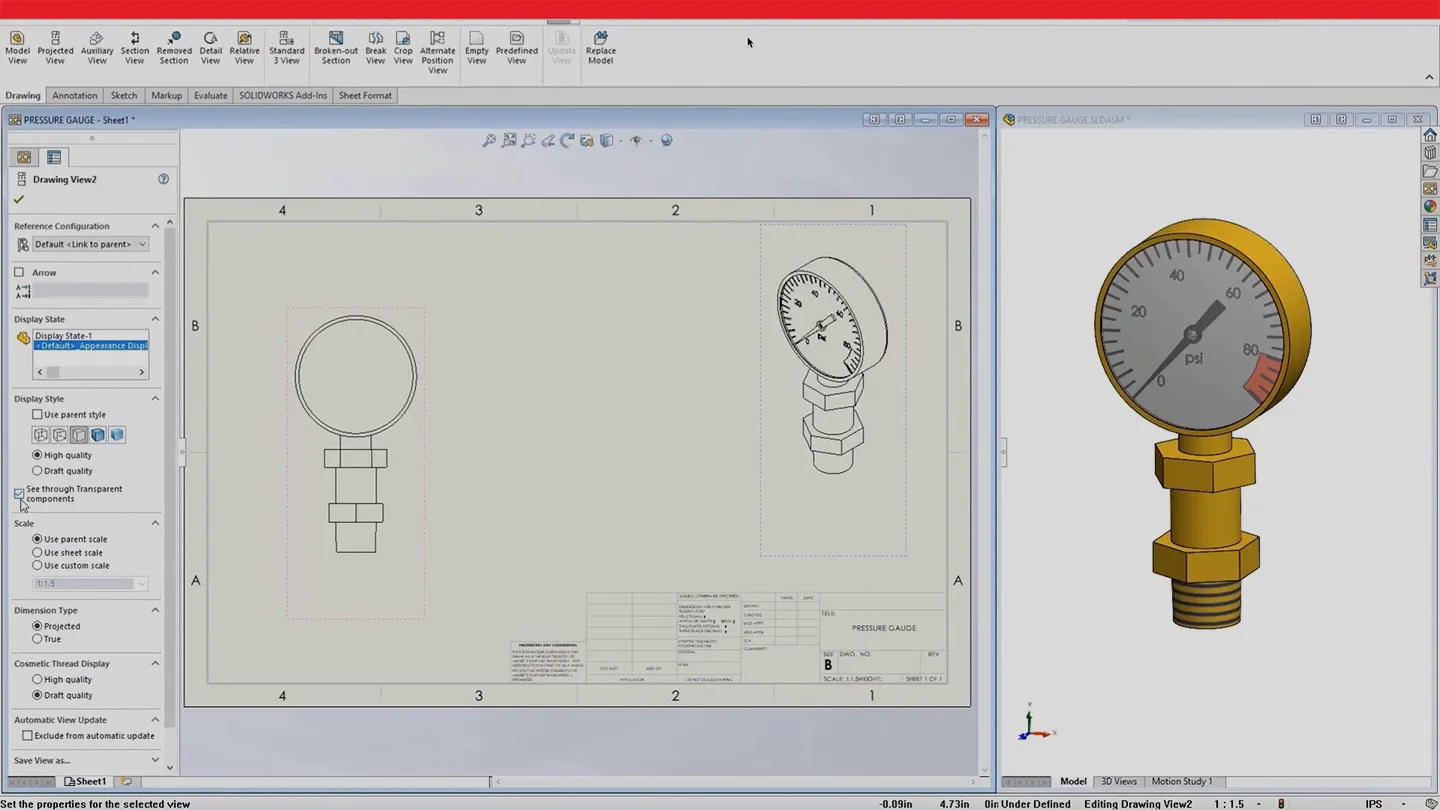Open the Sheet Format tab
The image size is (1440, 810).
point(364,95)
